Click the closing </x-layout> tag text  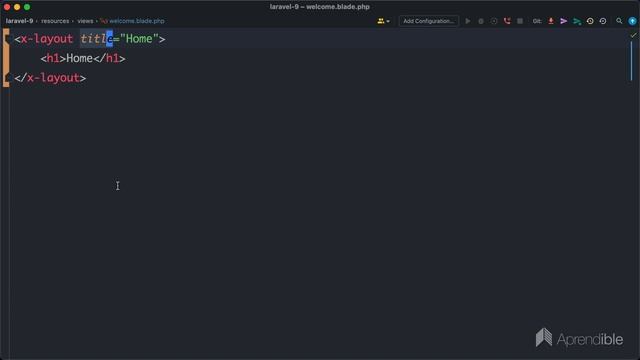tap(50, 78)
